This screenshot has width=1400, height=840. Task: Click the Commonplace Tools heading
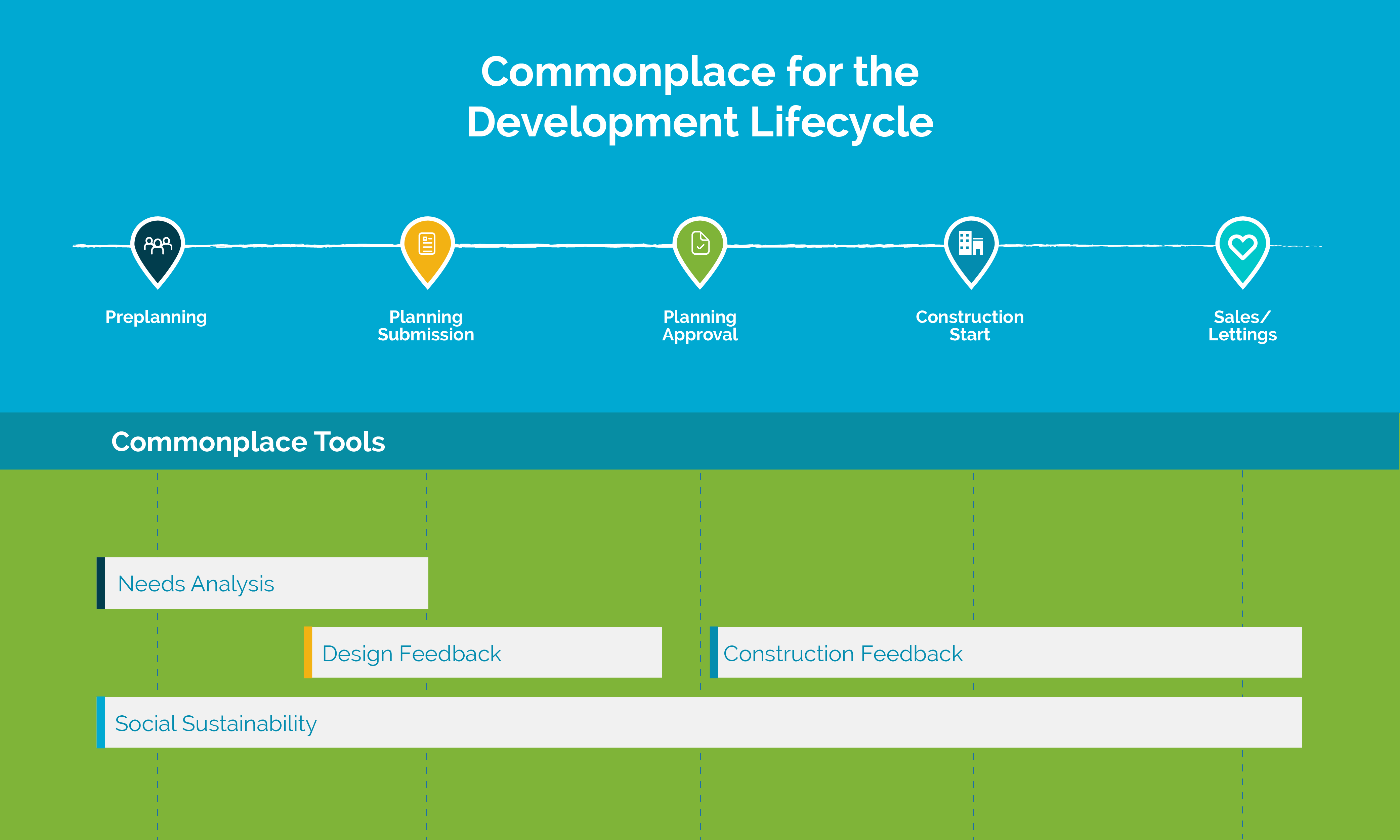coord(248,442)
